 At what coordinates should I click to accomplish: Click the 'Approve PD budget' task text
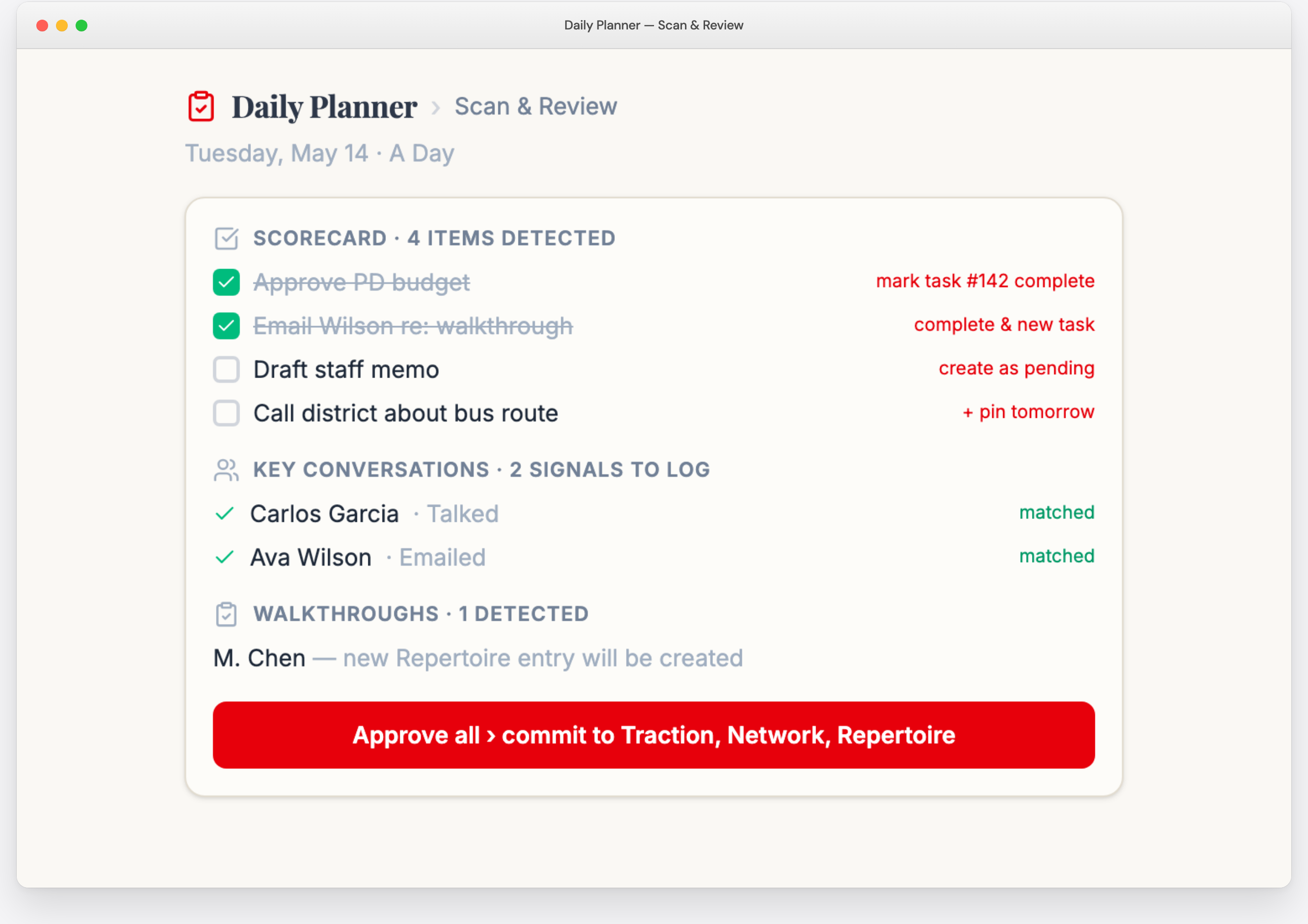tap(362, 283)
